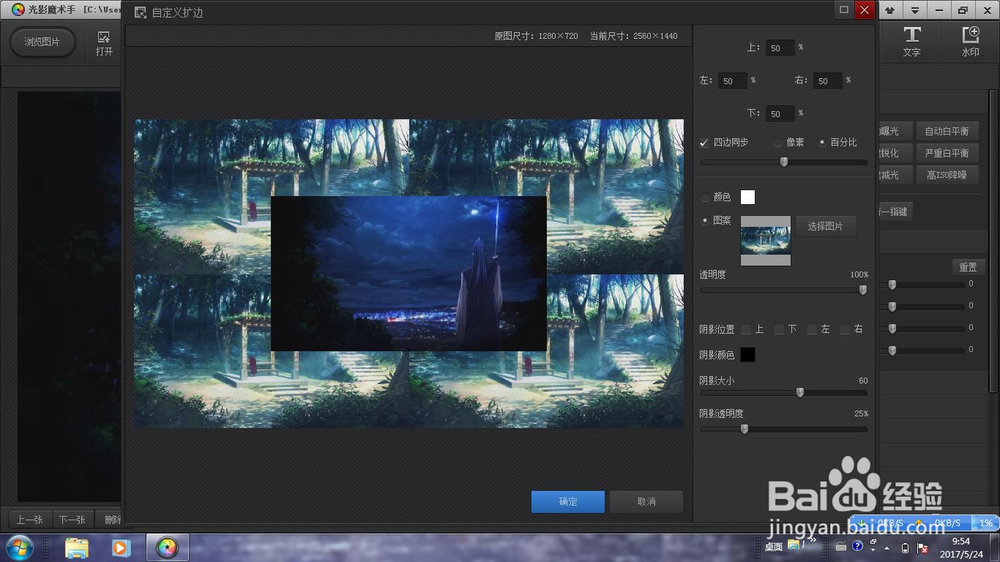Viewport: 1000px width, 562px height.
Task: Click the 下一张 next image button
Action: click(x=72, y=520)
